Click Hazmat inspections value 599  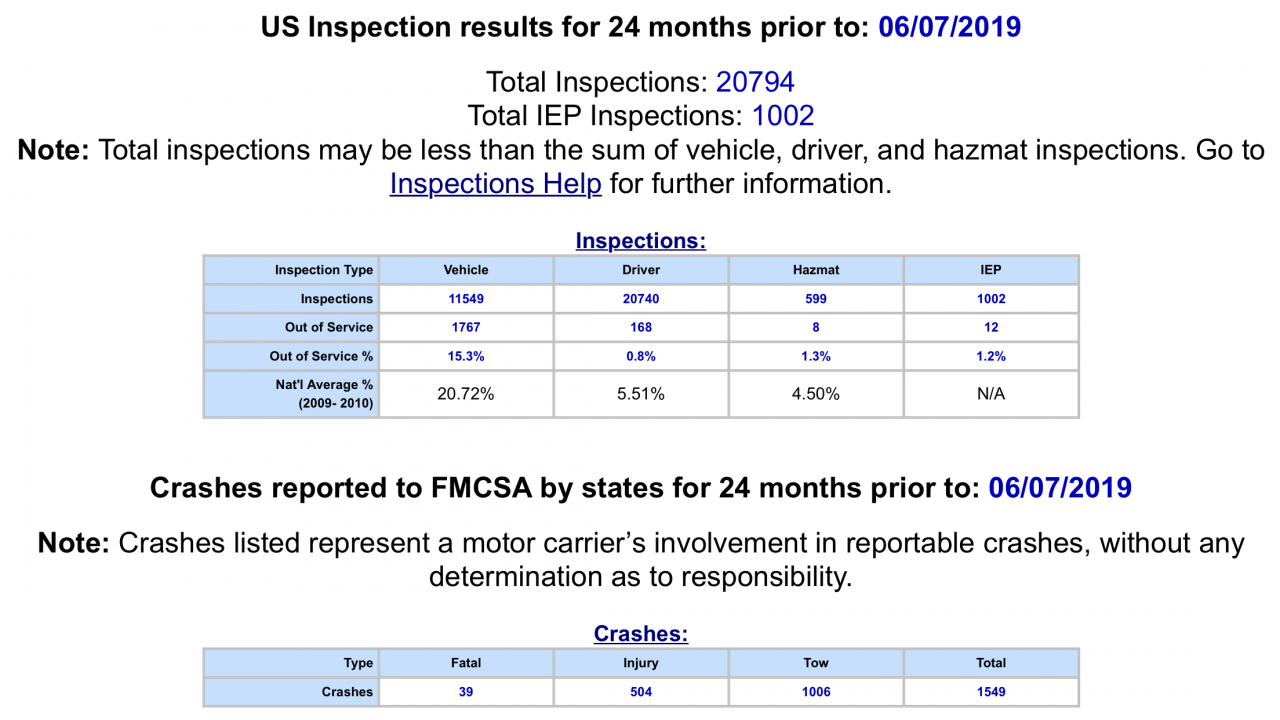[x=816, y=299]
